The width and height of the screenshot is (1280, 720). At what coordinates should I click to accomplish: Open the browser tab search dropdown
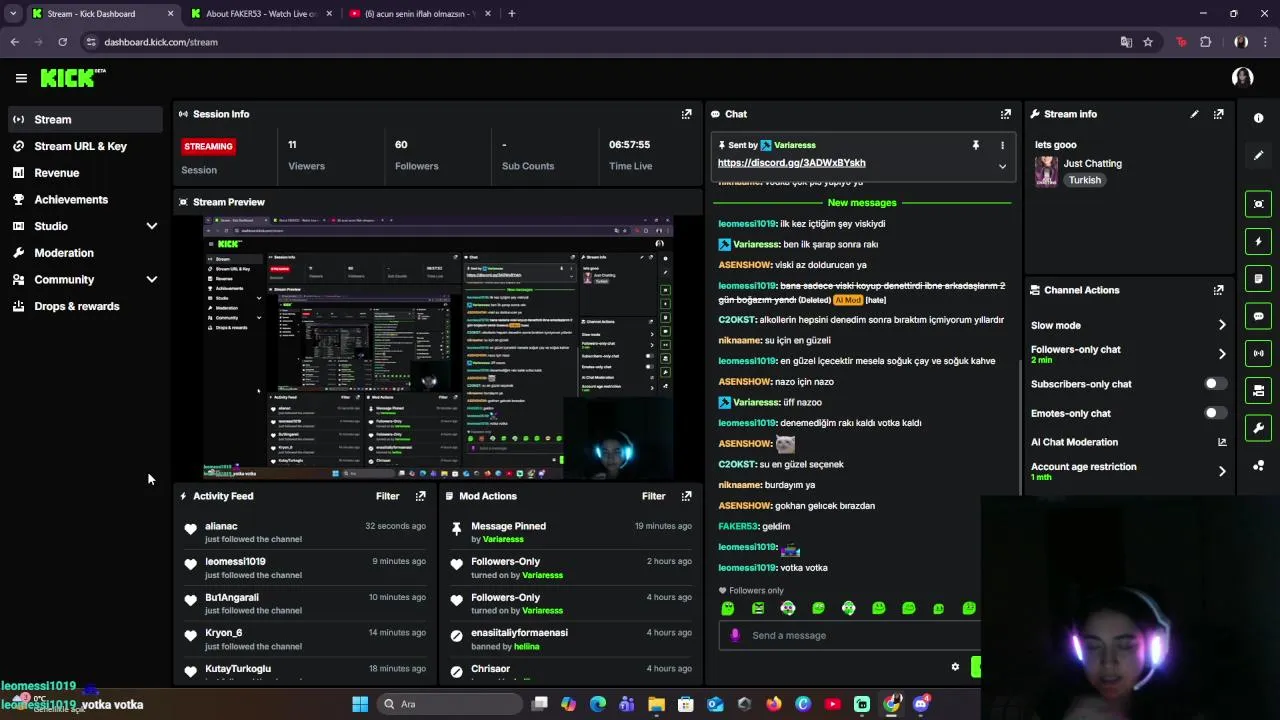point(13,14)
